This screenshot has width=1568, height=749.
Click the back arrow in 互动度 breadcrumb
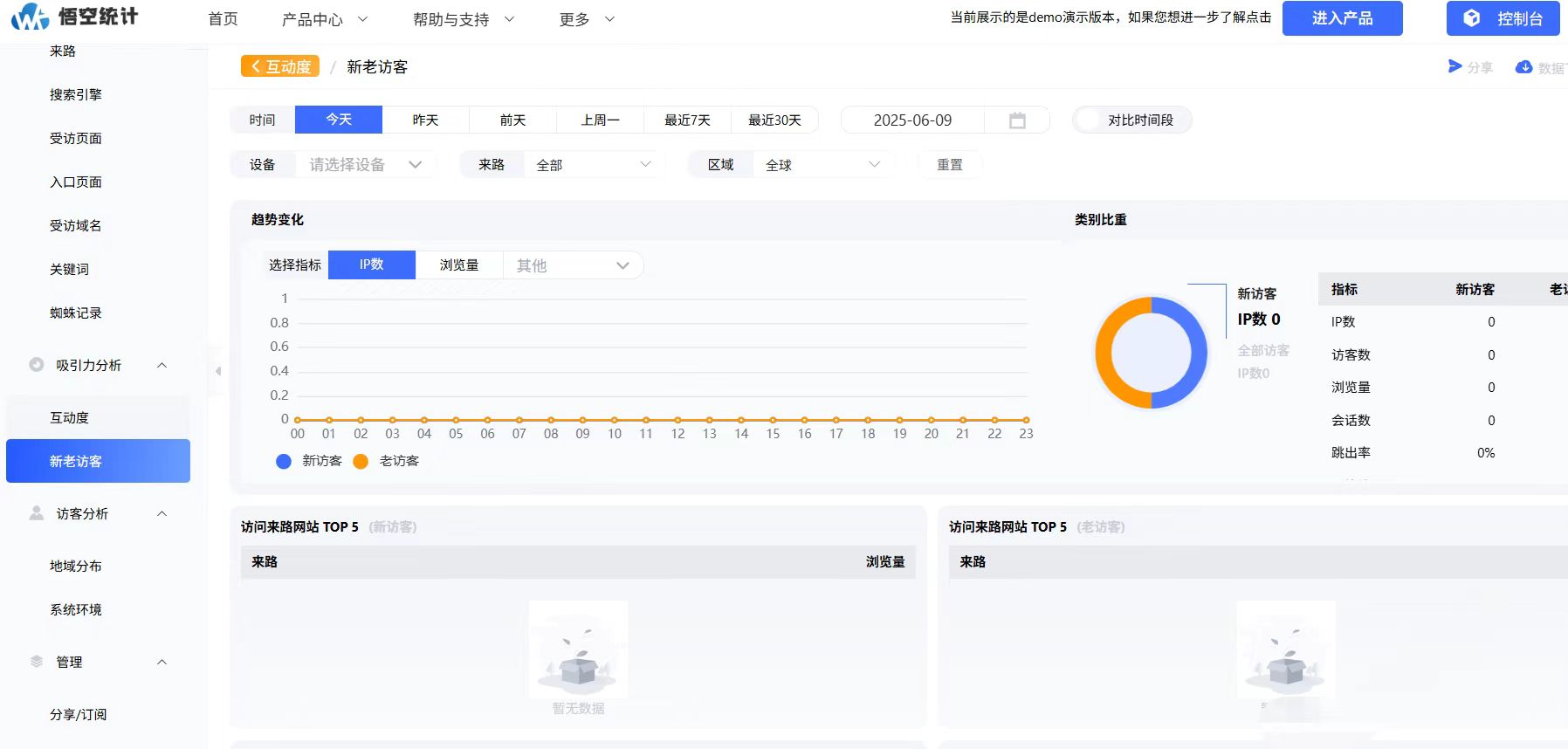[x=255, y=66]
